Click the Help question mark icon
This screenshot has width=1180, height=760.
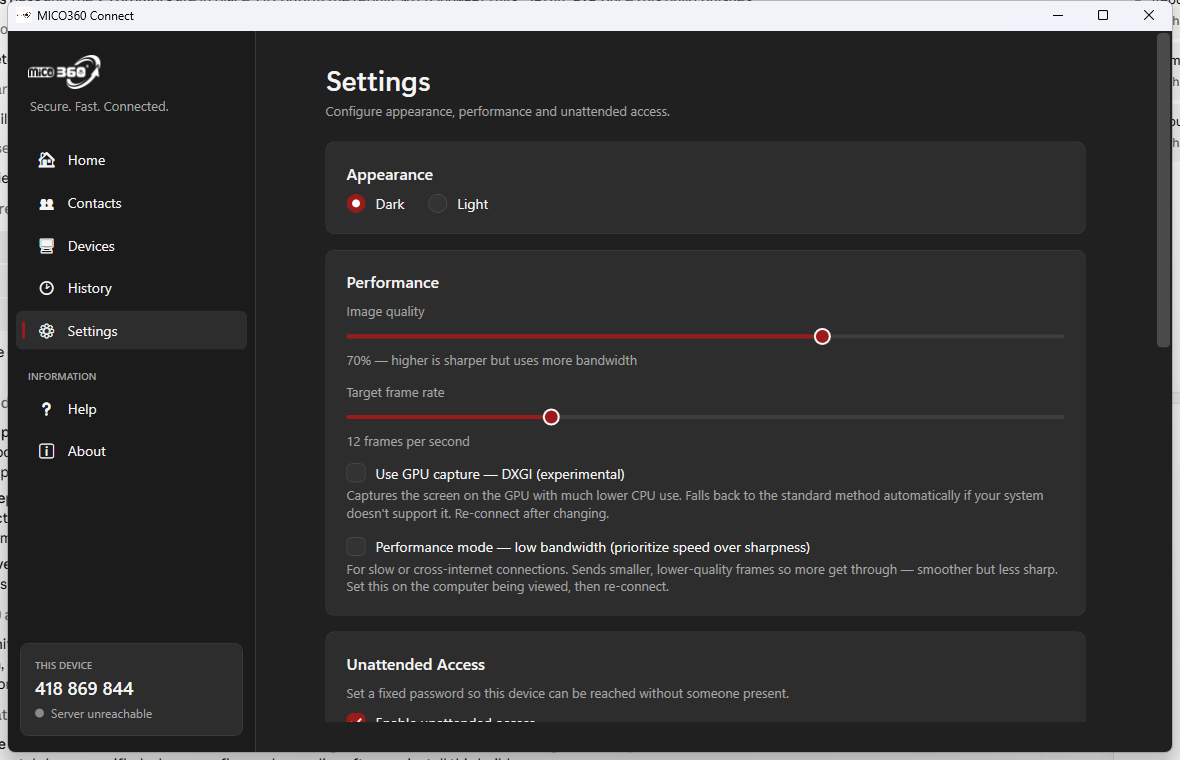tap(47, 409)
